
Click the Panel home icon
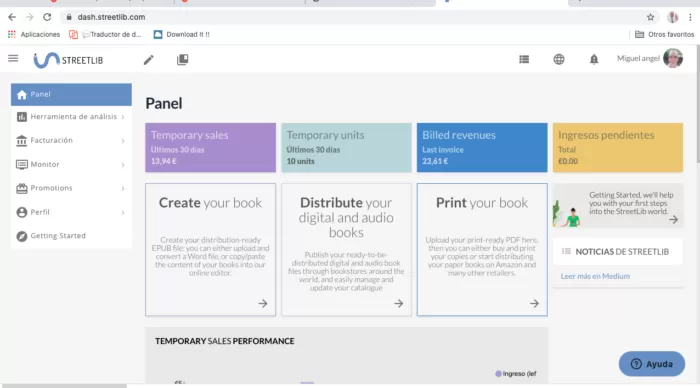[21, 95]
